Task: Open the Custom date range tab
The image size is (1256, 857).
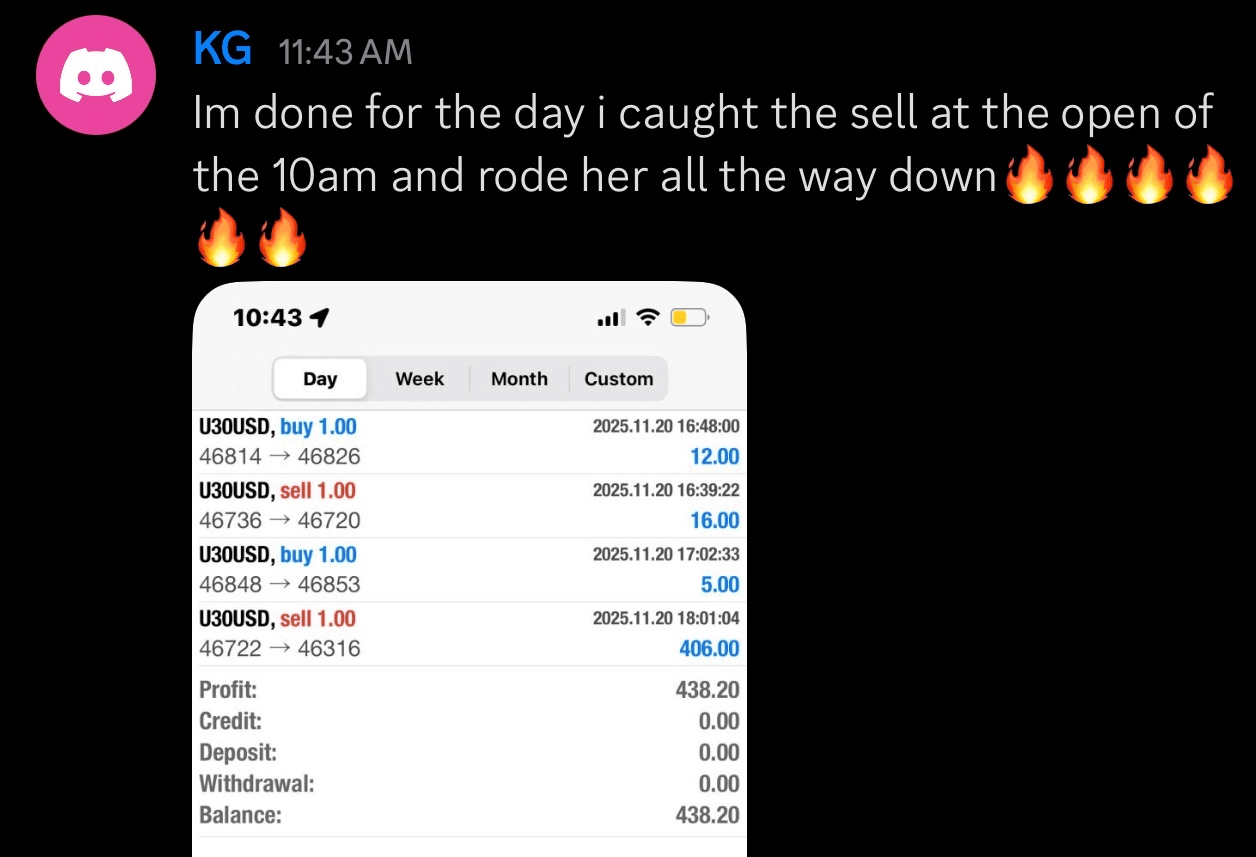Action: tap(618, 379)
